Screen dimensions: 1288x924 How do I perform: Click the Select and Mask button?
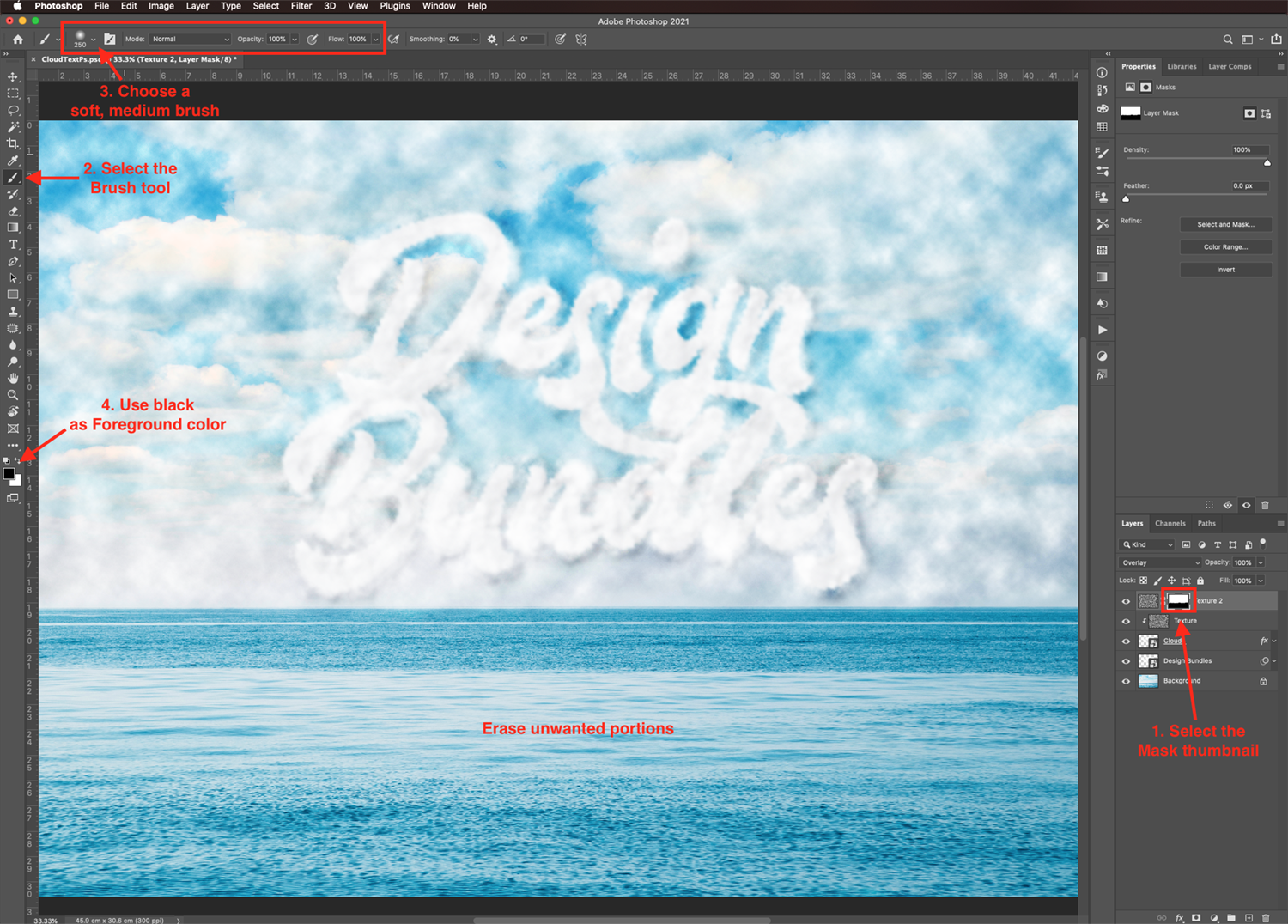click(x=1225, y=224)
